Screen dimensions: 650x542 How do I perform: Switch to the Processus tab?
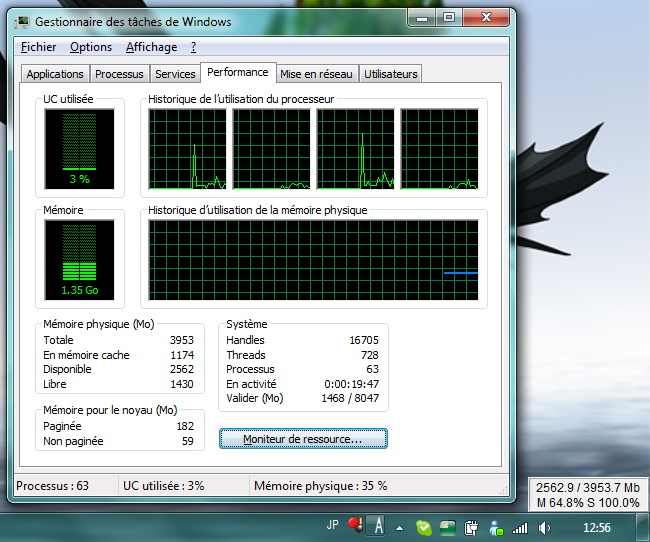(x=119, y=74)
